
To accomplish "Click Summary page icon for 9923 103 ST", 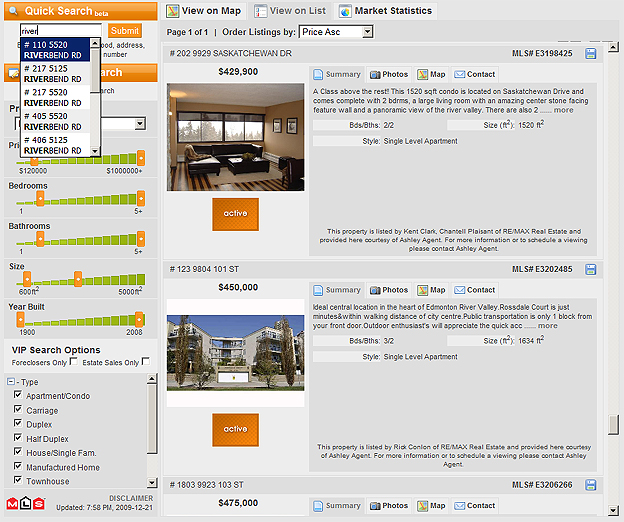I will point(318,506).
